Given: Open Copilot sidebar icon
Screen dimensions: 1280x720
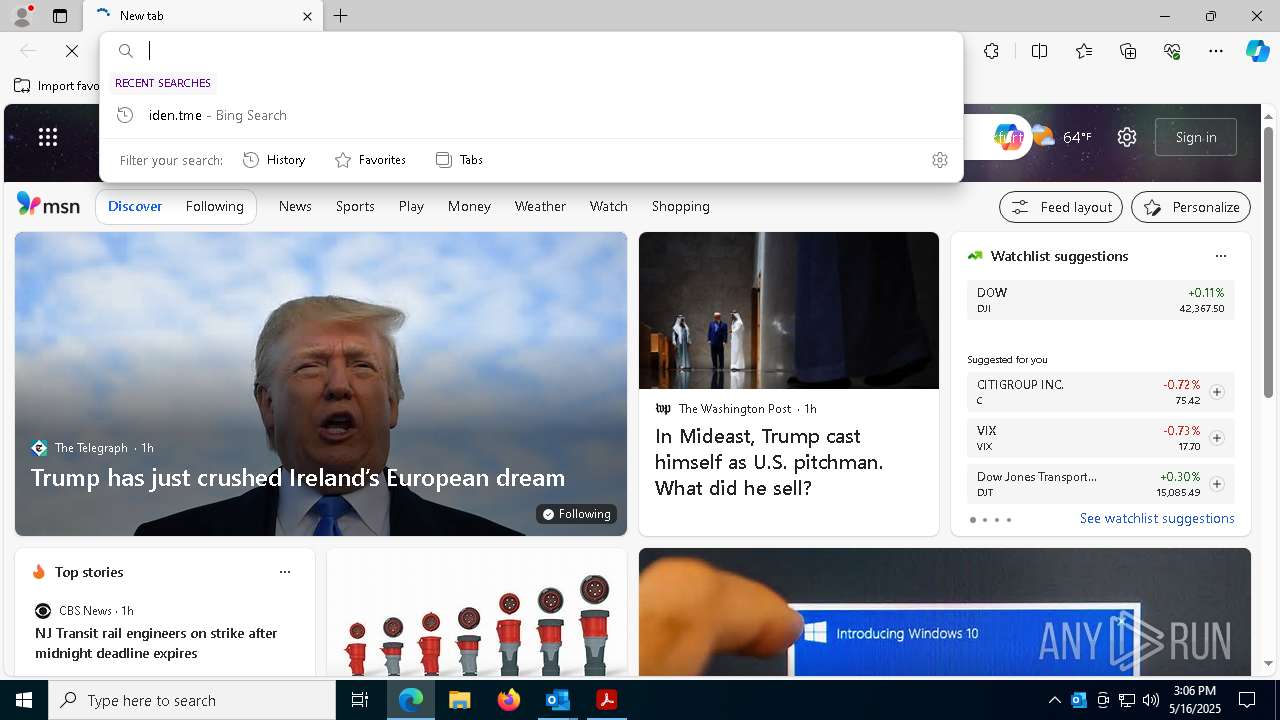Looking at the screenshot, I should pos(1257,51).
